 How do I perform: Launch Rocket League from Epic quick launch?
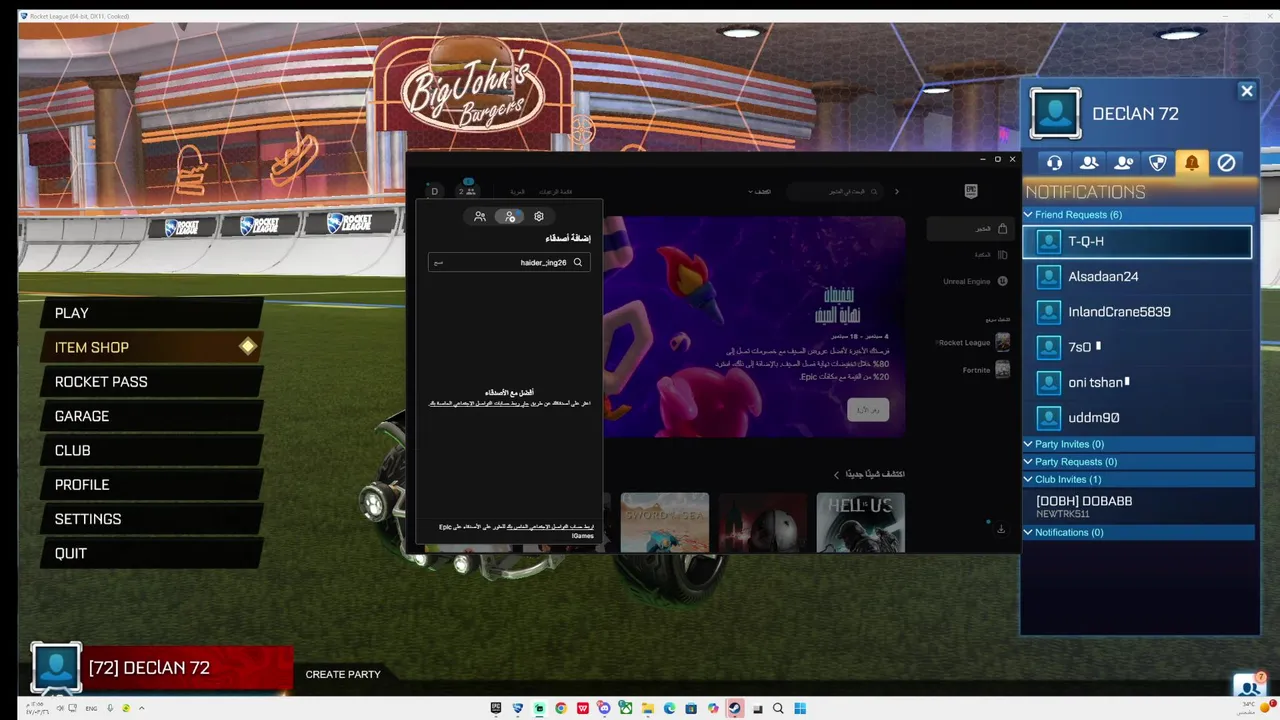point(974,343)
